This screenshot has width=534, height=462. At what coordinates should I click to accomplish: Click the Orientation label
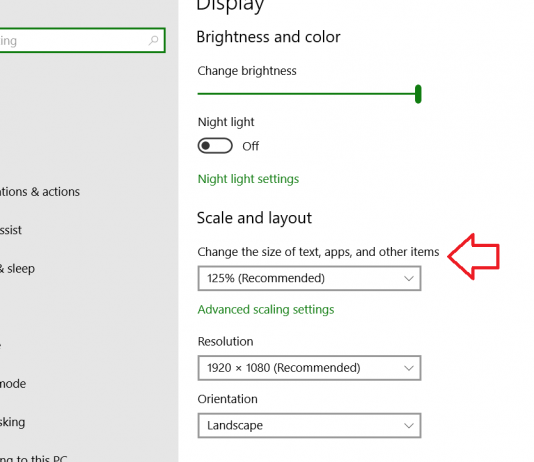click(227, 399)
